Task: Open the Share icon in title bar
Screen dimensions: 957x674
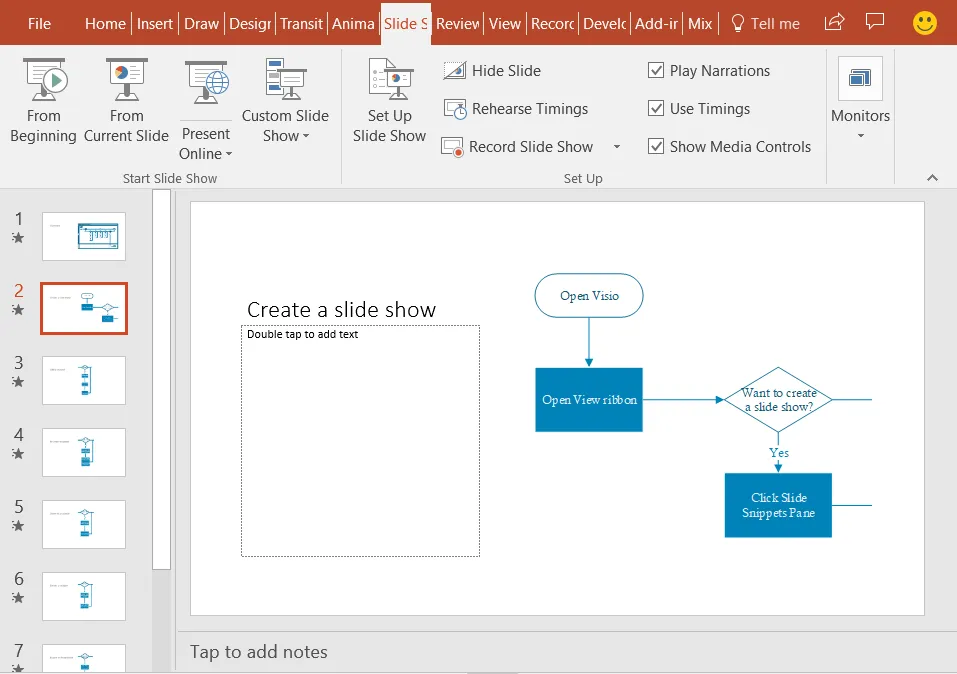Action: coord(834,23)
